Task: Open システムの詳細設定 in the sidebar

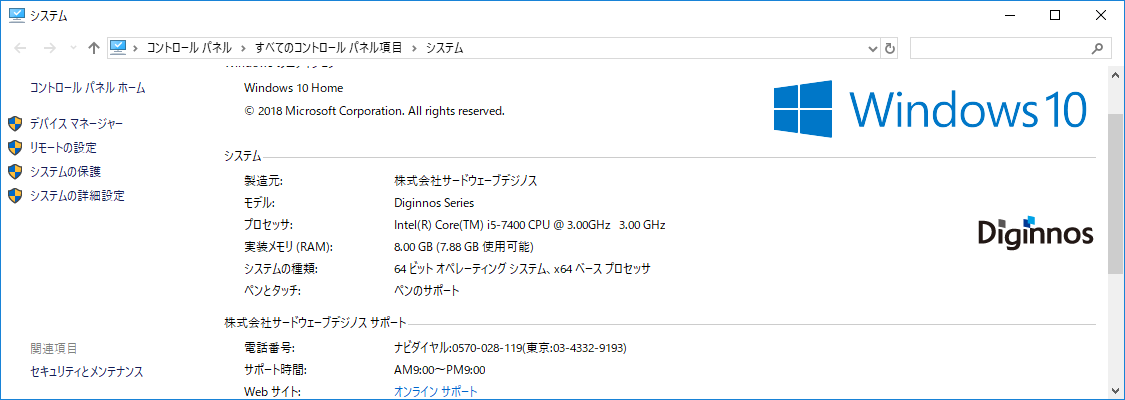Action: (77, 196)
